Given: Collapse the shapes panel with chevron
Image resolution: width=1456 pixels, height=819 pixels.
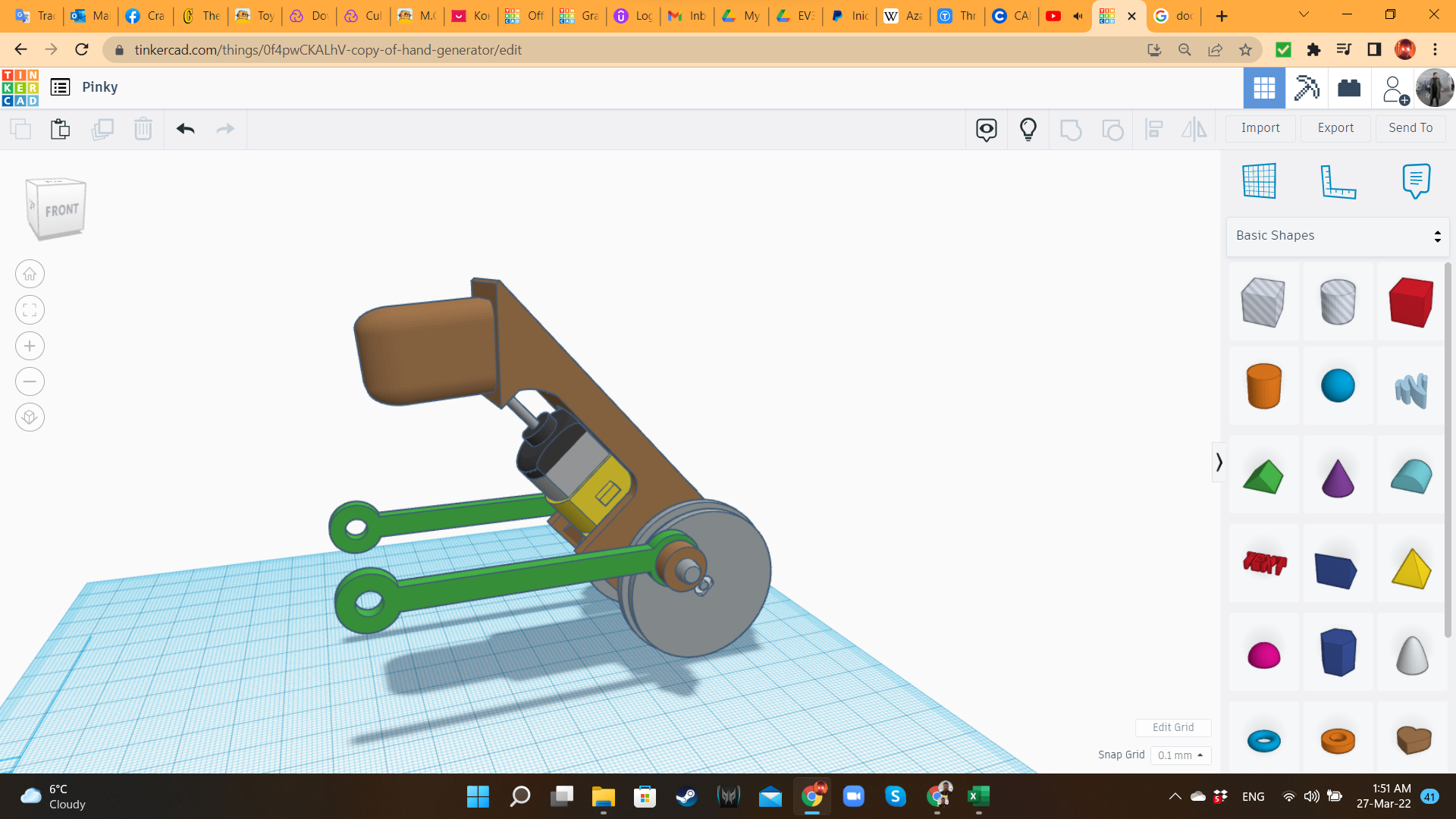Looking at the screenshot, I should coord(1219,462).
